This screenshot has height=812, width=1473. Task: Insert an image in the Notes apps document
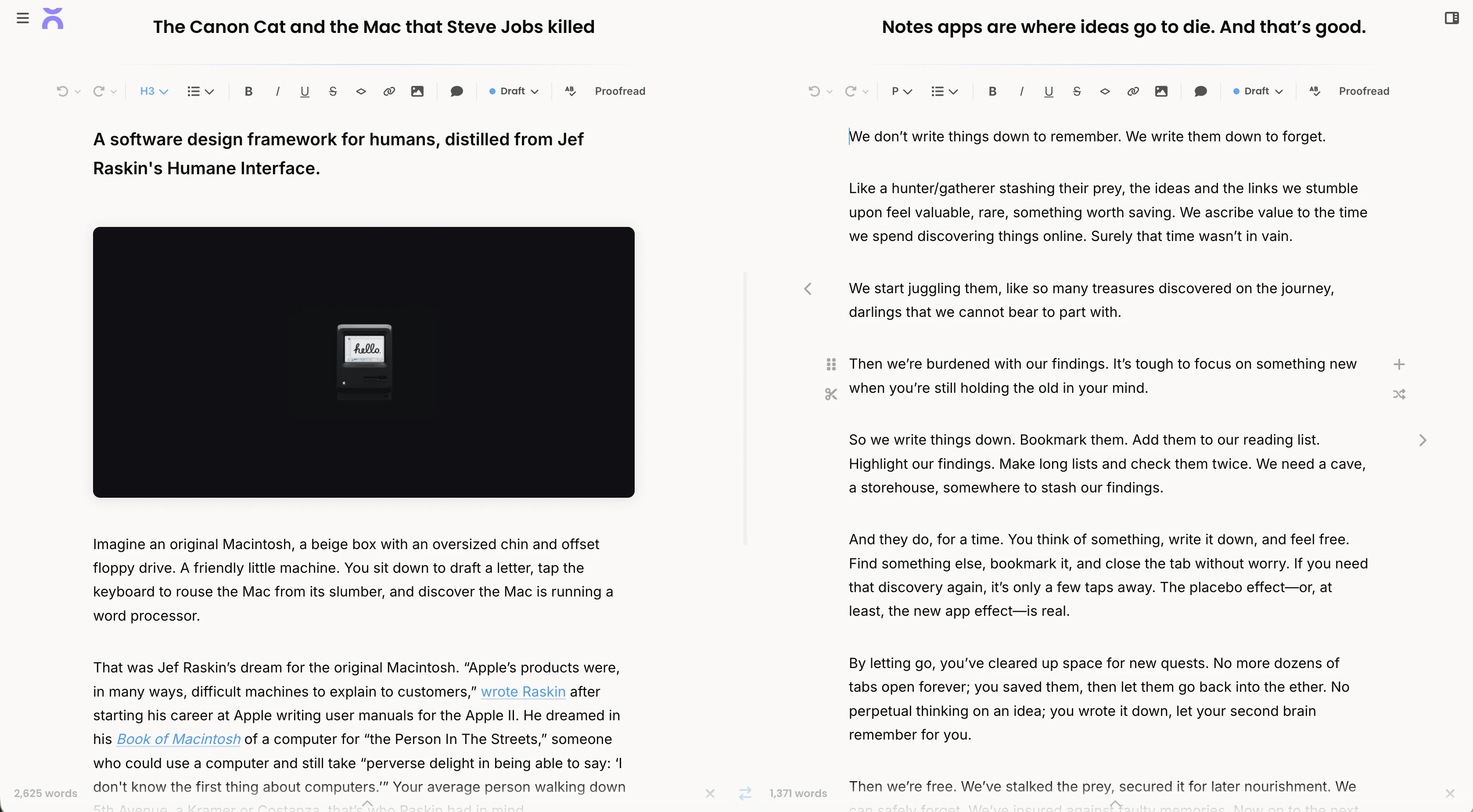coord(1161,91)
